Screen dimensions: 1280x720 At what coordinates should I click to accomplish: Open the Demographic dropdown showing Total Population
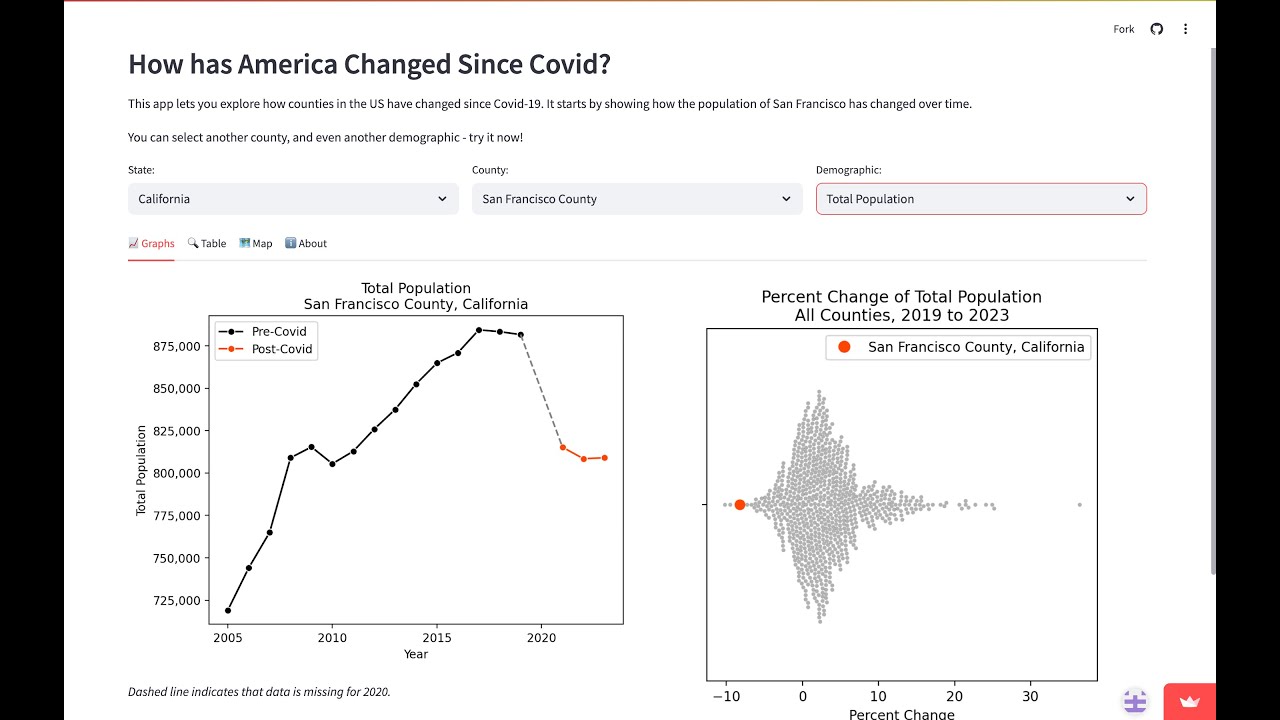pyautogui.click(x=981, y=199)
